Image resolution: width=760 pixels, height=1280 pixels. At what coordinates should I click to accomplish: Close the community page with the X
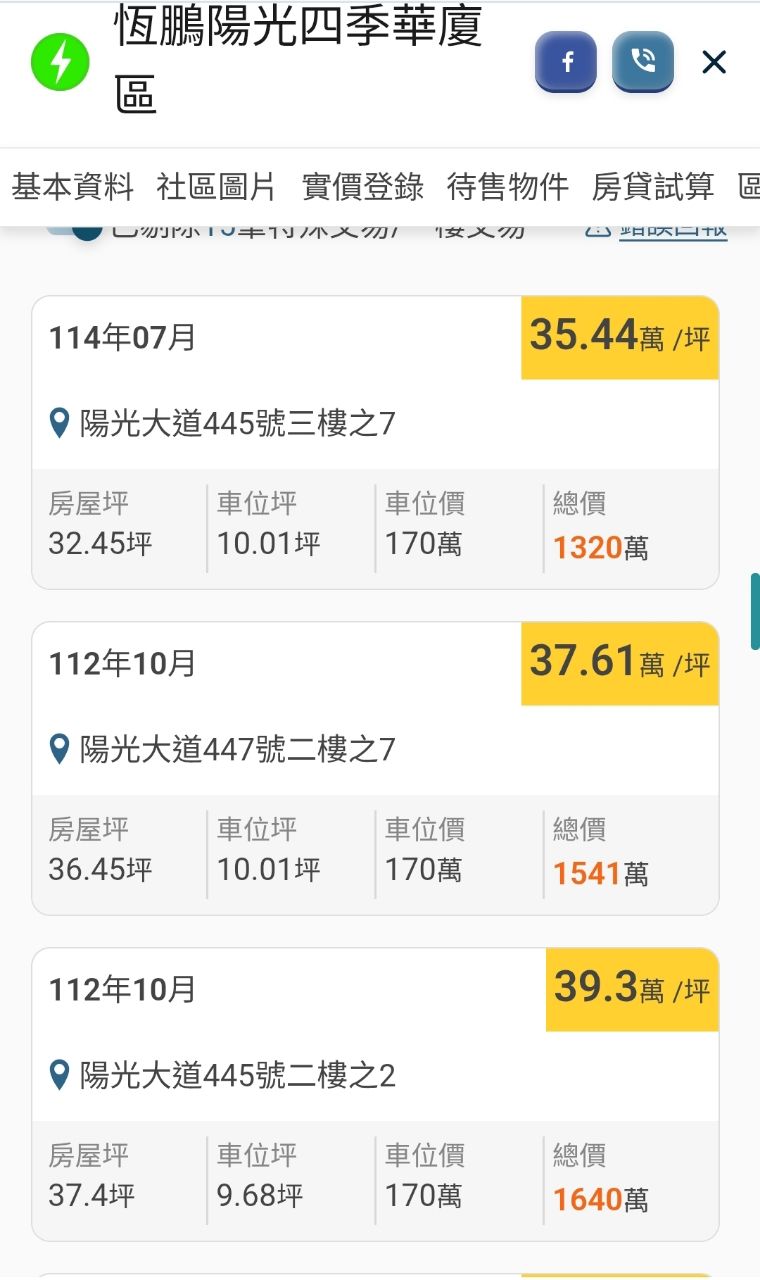pos(714,63)
